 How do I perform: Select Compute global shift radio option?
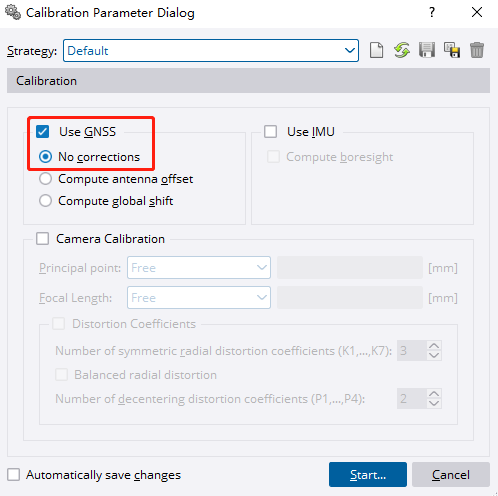(45, 201)
